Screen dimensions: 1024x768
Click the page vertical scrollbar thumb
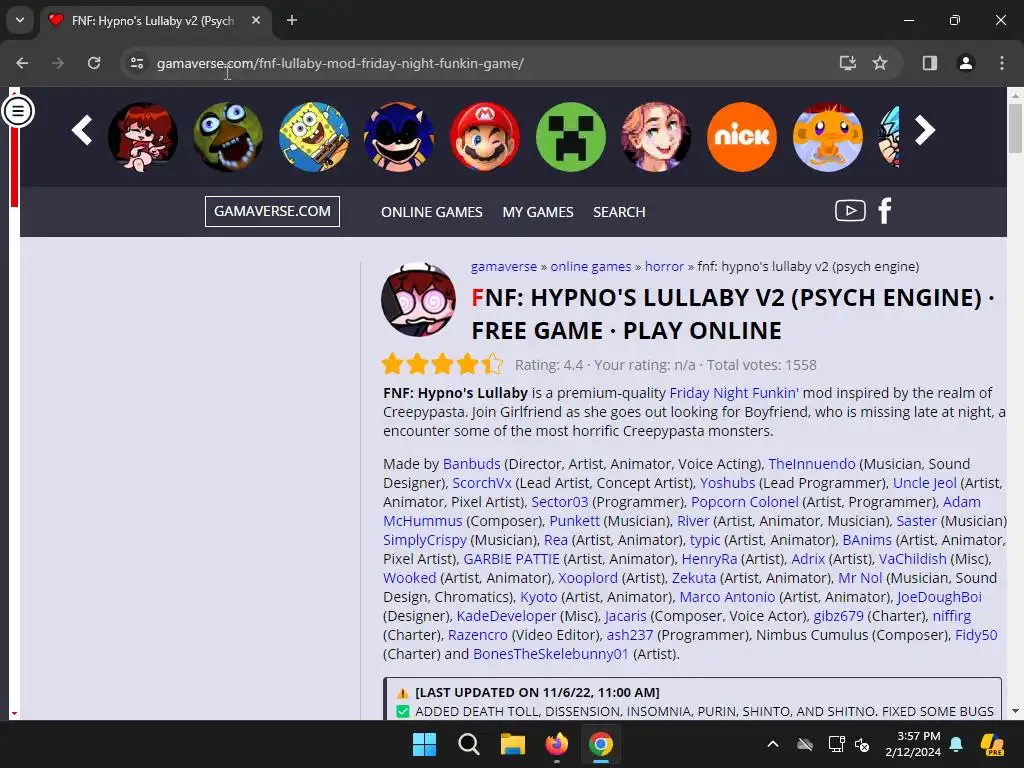(1015, 128)
